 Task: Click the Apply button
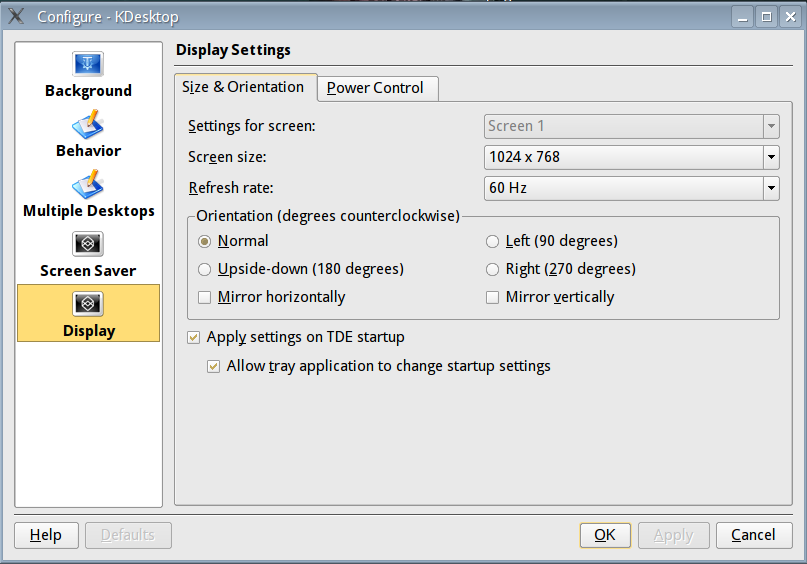tap(674, 535)
